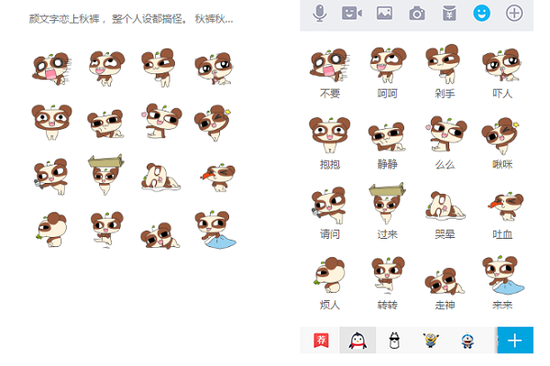
Task: Toggle the blue smiley emoji panel icon
Action: 482,13
